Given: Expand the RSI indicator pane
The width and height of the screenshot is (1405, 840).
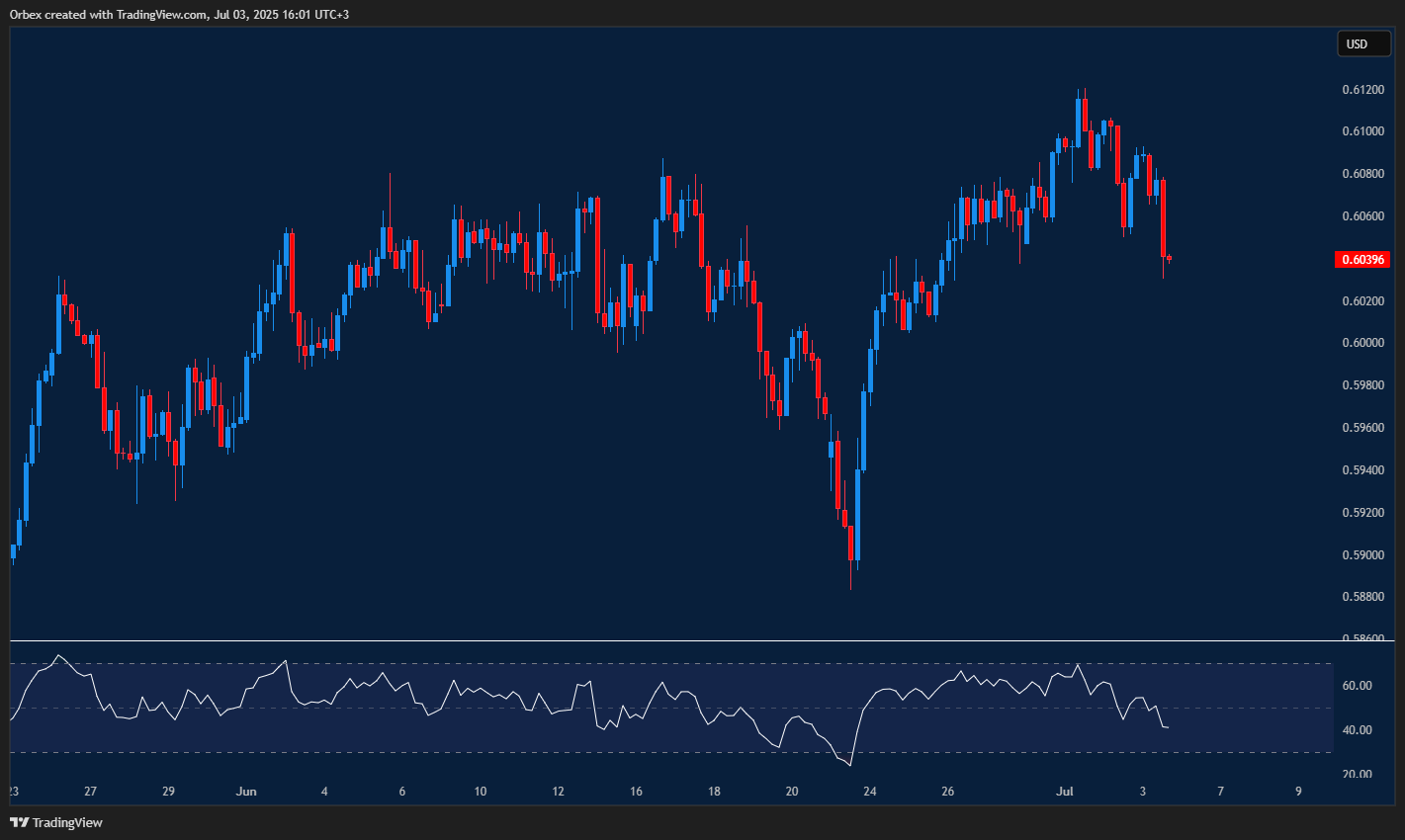Looking at the screenshot, I should coord(692,641).
